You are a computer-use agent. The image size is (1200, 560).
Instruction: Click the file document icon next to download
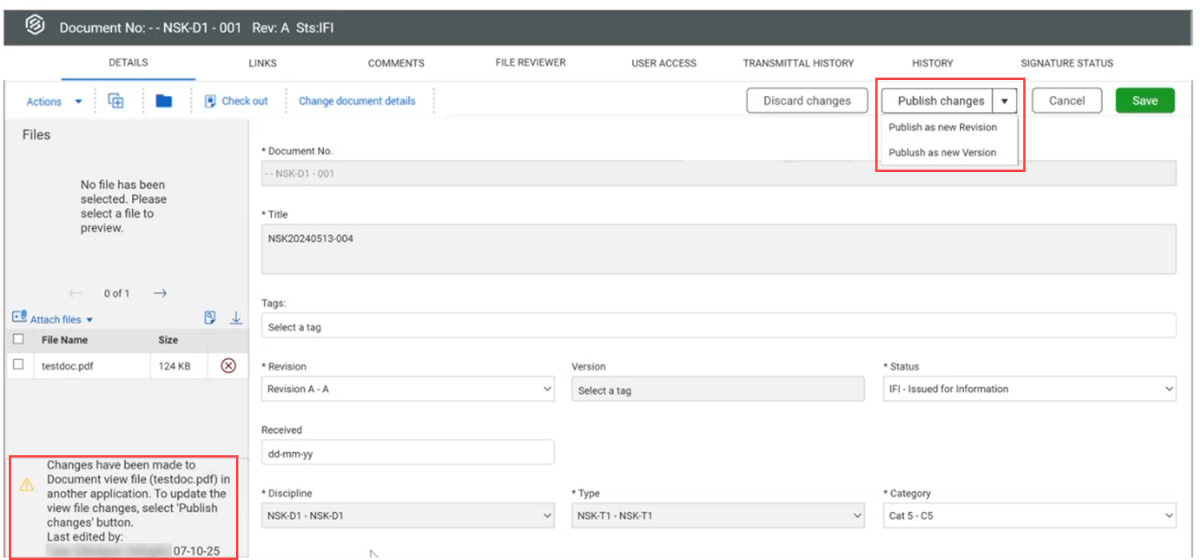(x=210, y=318)
